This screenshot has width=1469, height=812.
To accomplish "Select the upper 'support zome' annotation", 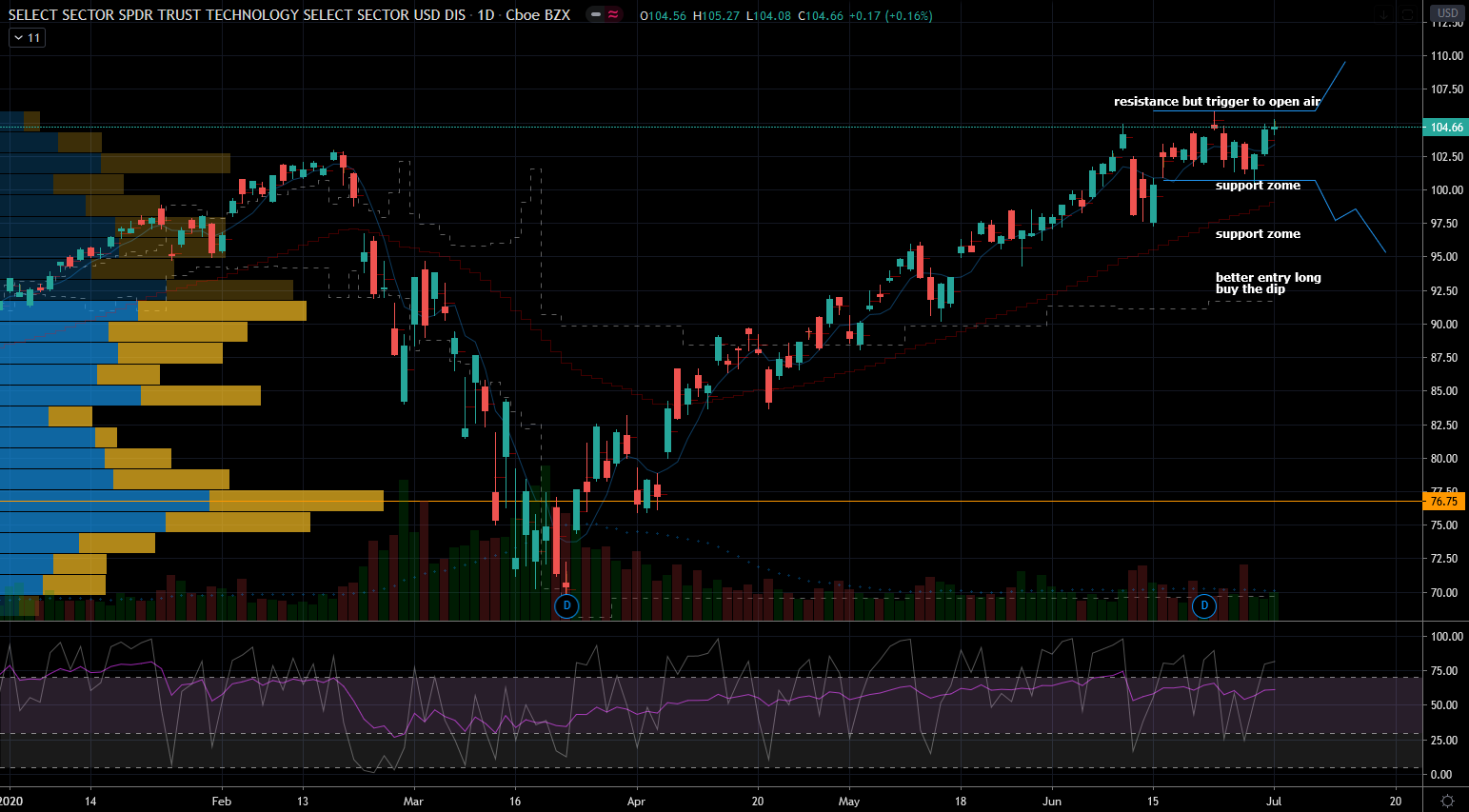I will click(x=1258, y=186).
